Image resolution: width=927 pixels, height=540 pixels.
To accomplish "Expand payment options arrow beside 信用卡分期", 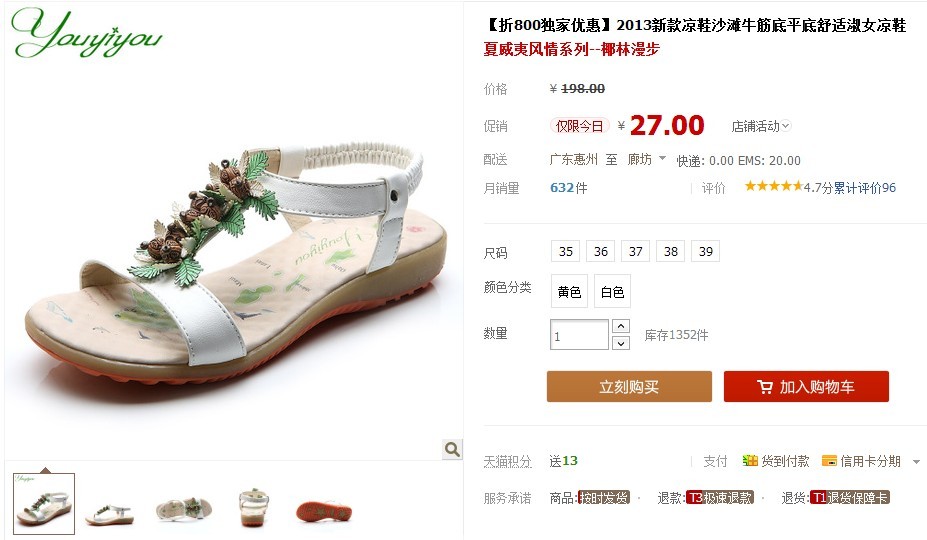I will click(916, 461).
